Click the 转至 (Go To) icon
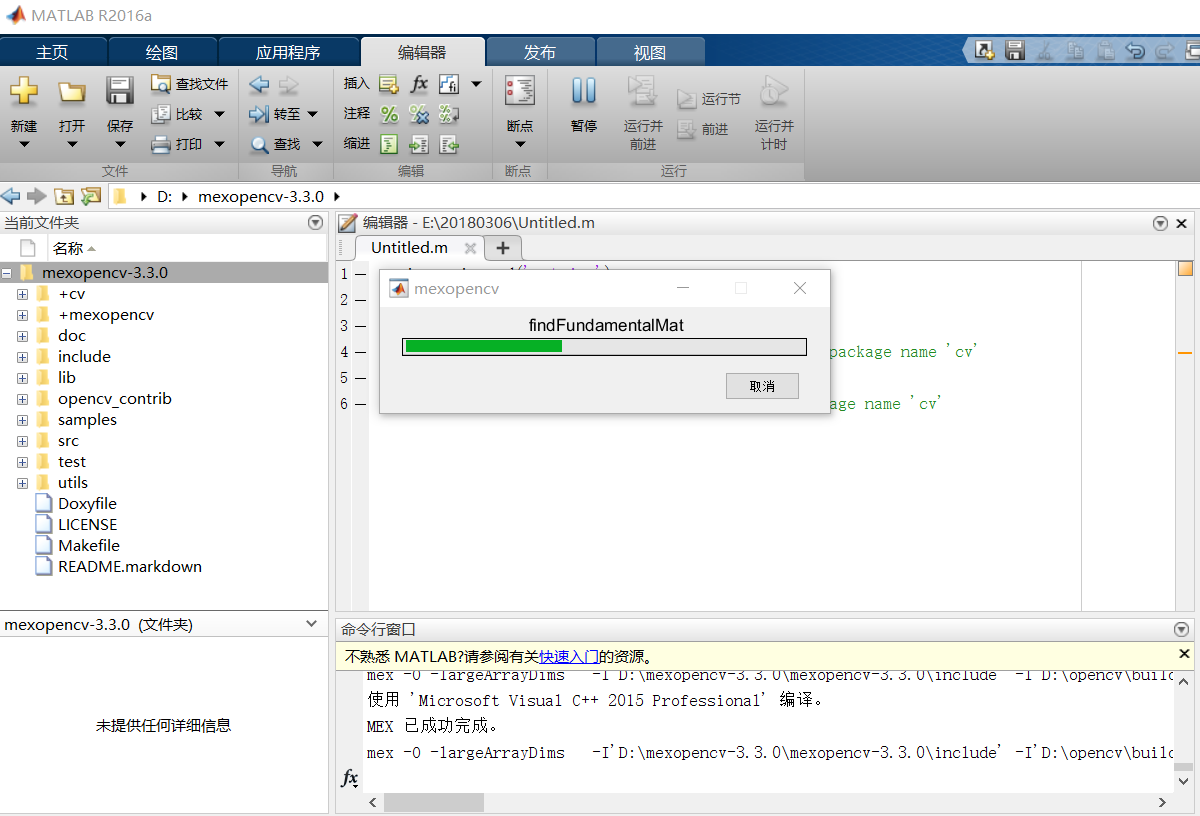 pyautogui.click(x=259, y=114)
